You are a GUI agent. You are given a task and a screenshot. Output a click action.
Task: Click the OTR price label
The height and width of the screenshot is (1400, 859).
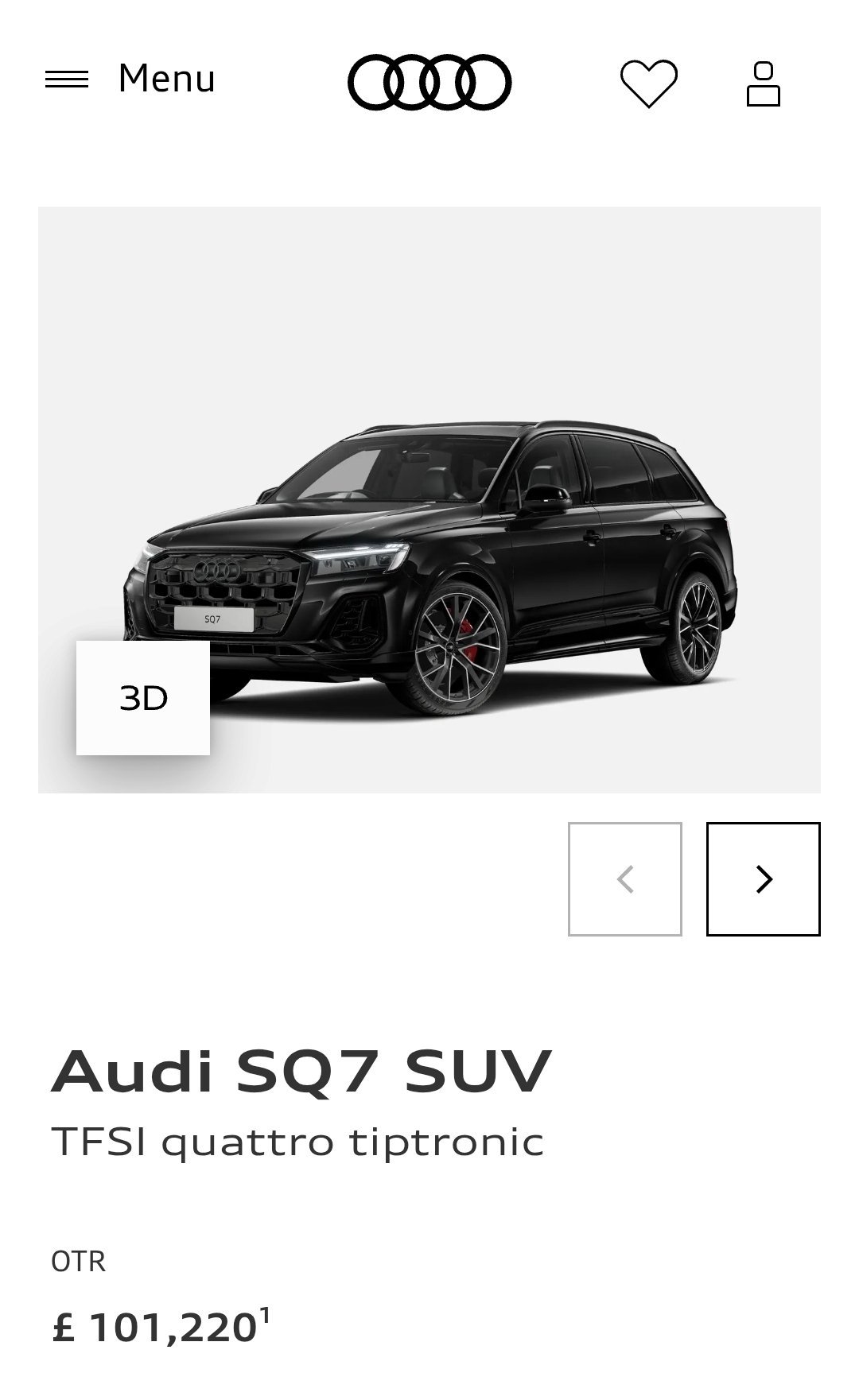coord(78,1262)
